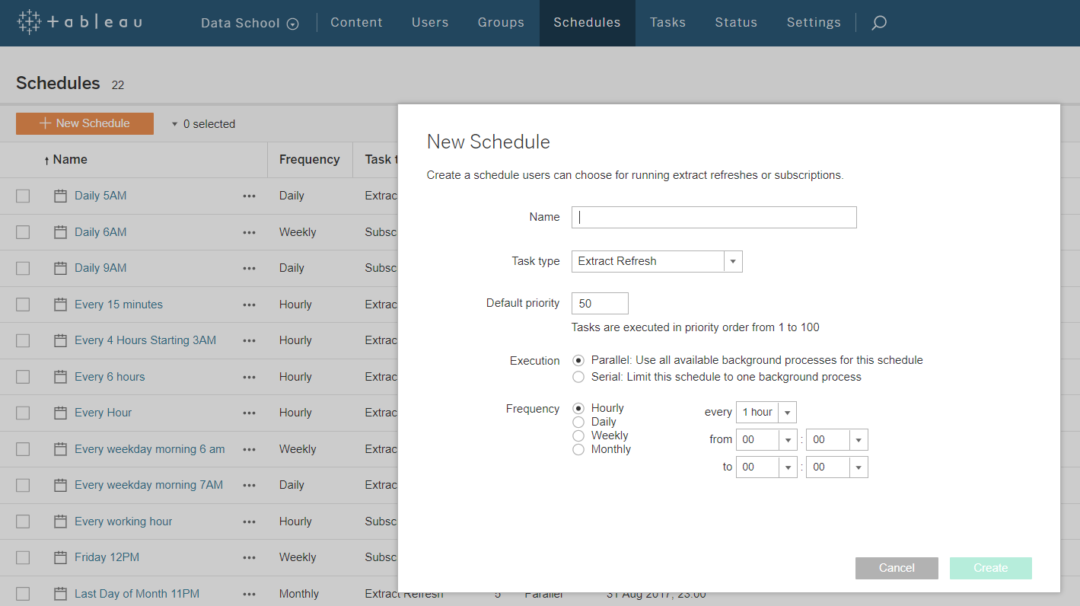Click the New Schedule button
Screen dimensions: 1080x606
84,123
